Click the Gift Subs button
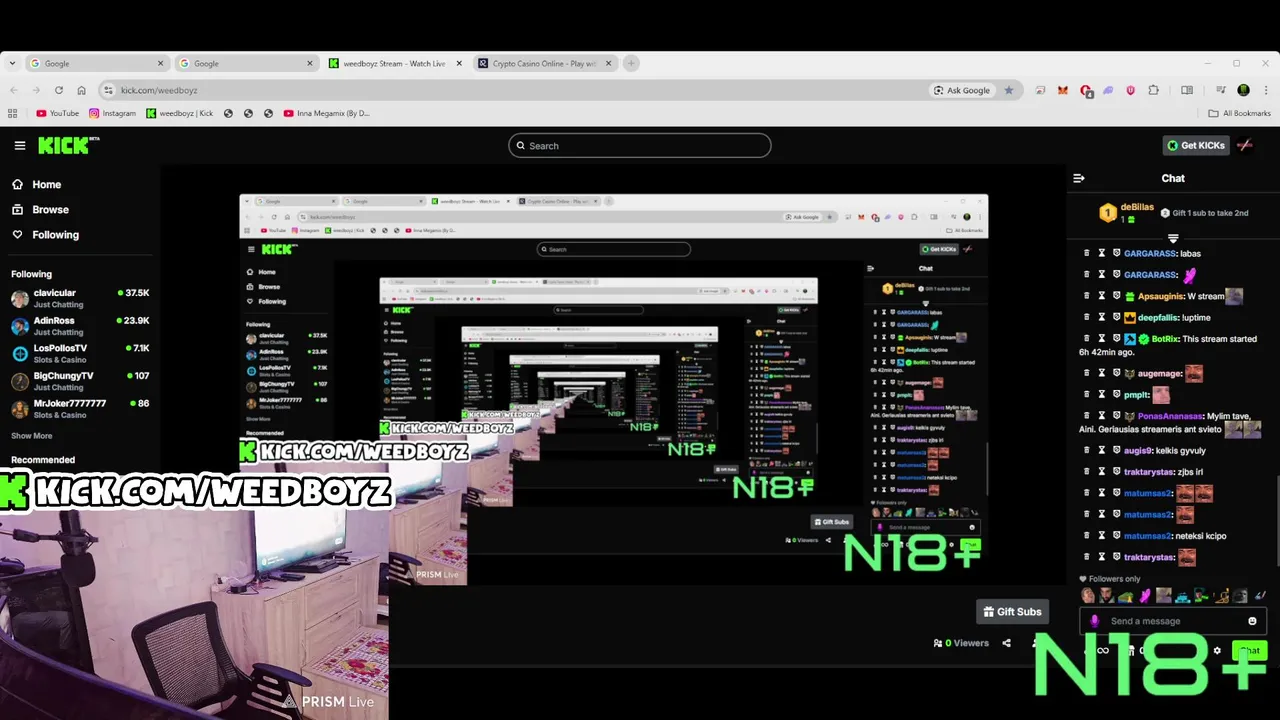 tap(1012, 612)
